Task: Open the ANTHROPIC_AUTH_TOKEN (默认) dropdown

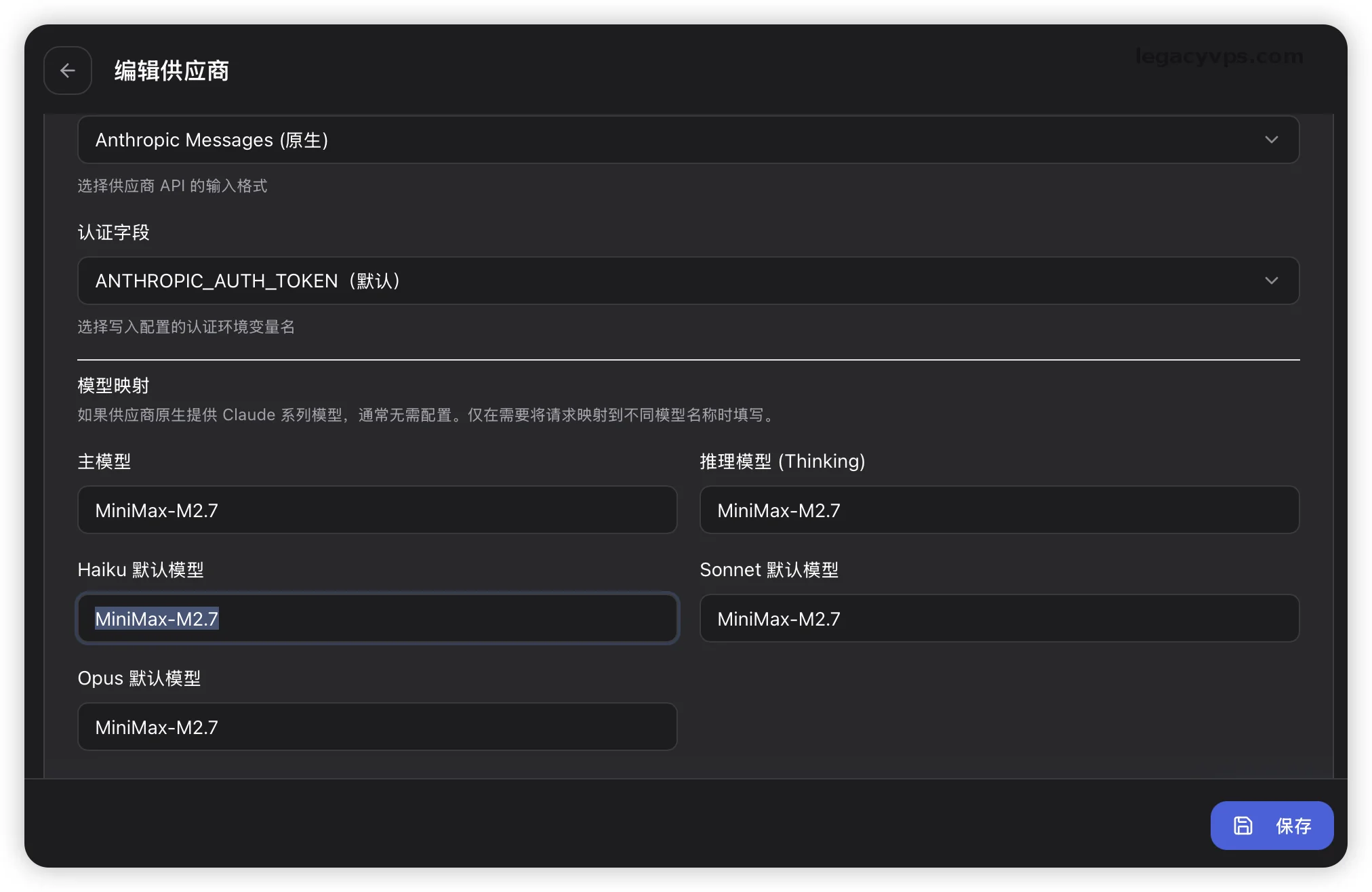Action: 687,281
